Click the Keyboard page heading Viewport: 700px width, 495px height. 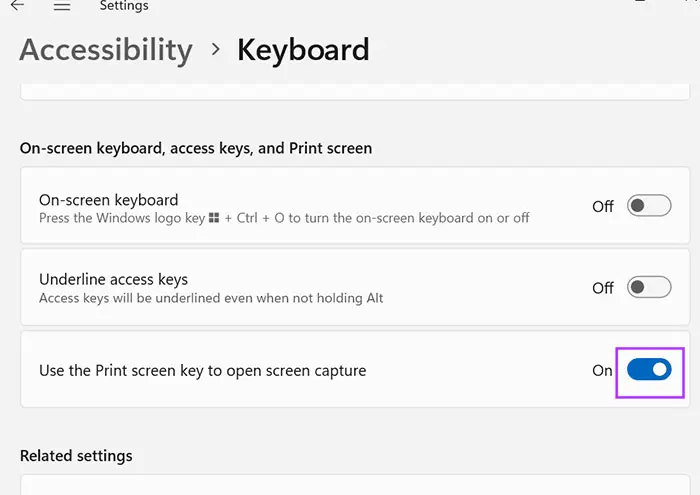[303, 50]
